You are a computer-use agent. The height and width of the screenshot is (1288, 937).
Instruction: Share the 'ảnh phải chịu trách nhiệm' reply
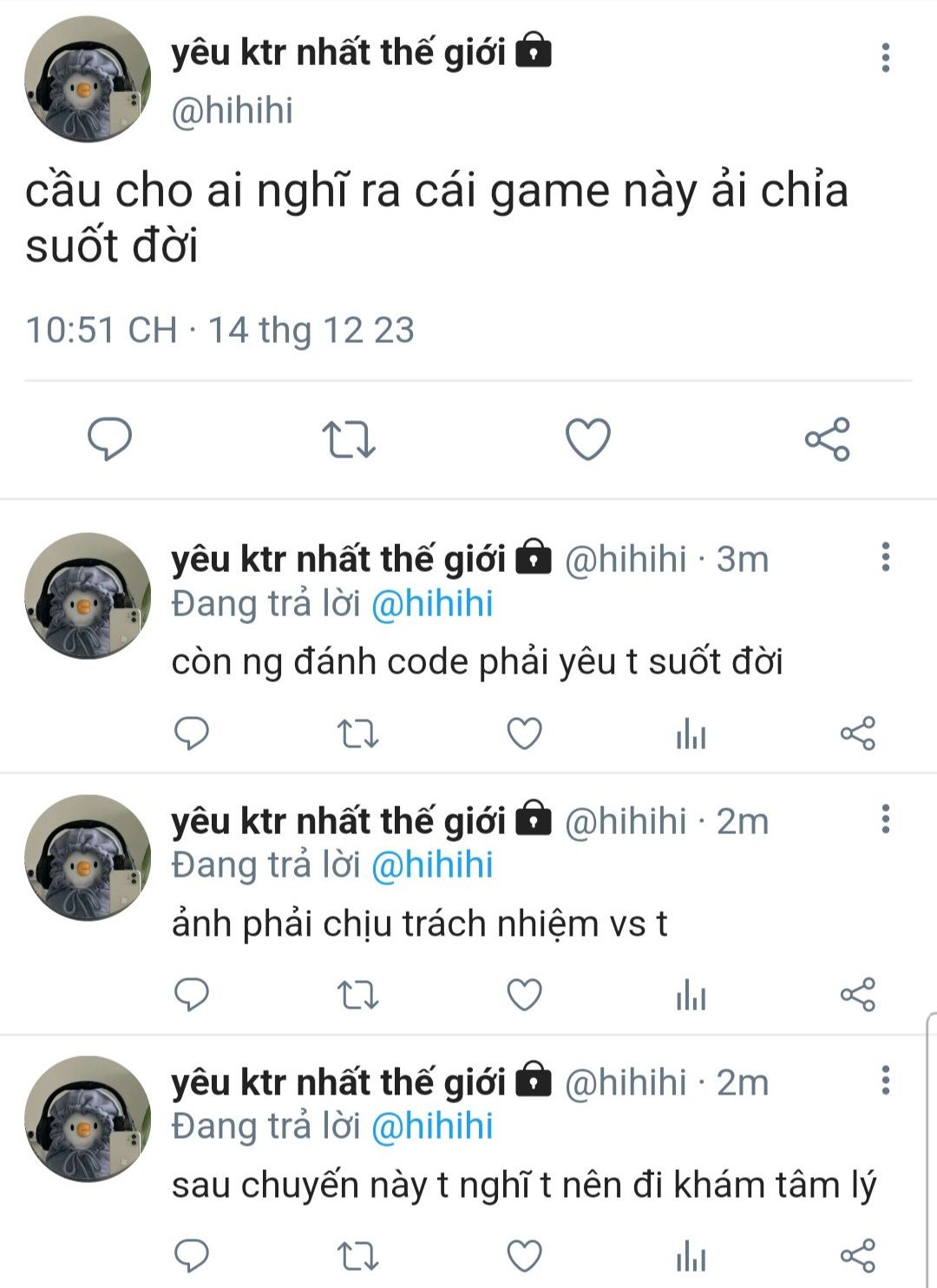tap(858, 995)
